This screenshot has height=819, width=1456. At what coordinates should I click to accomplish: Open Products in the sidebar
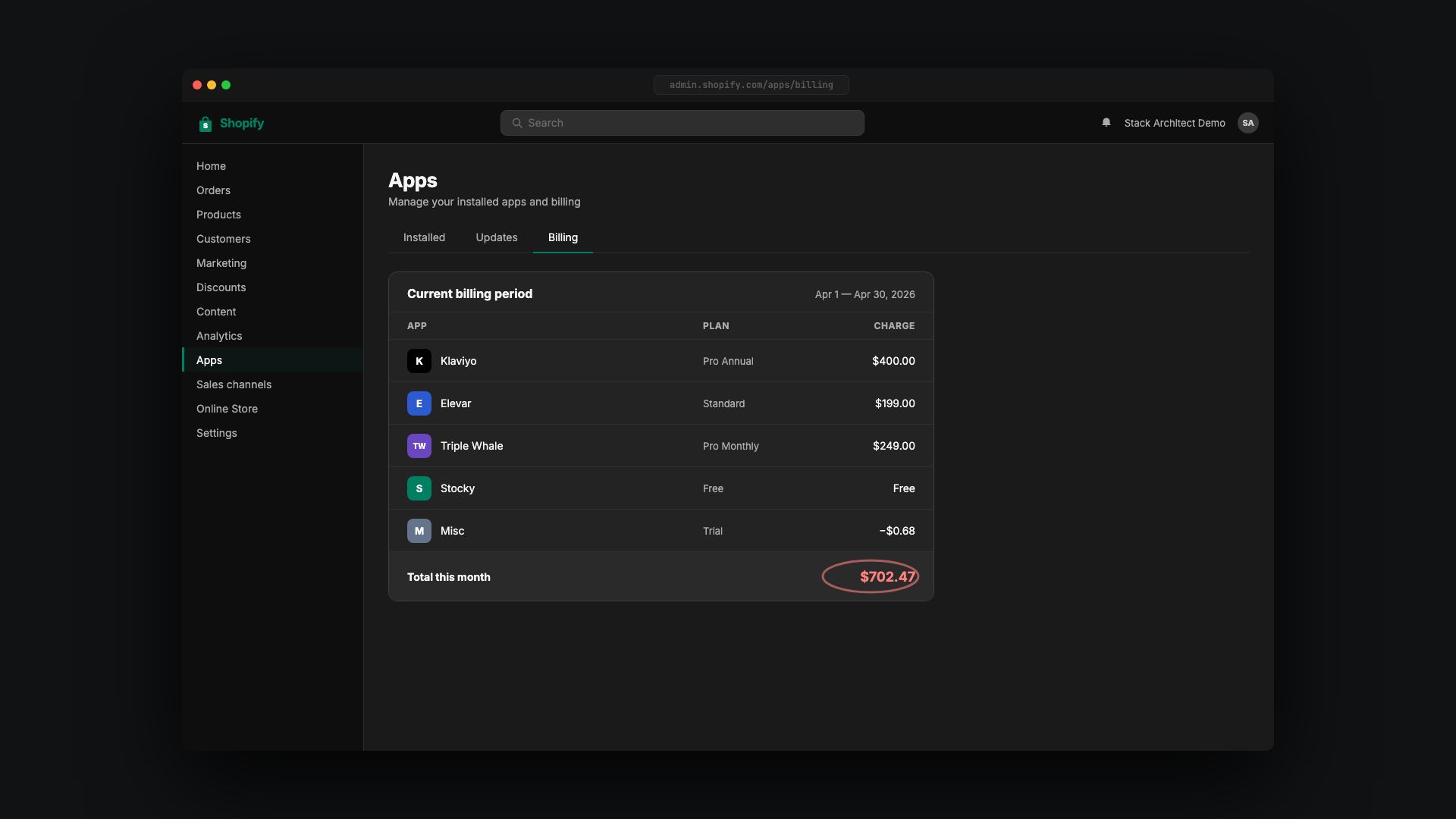[x=272, y=215]
